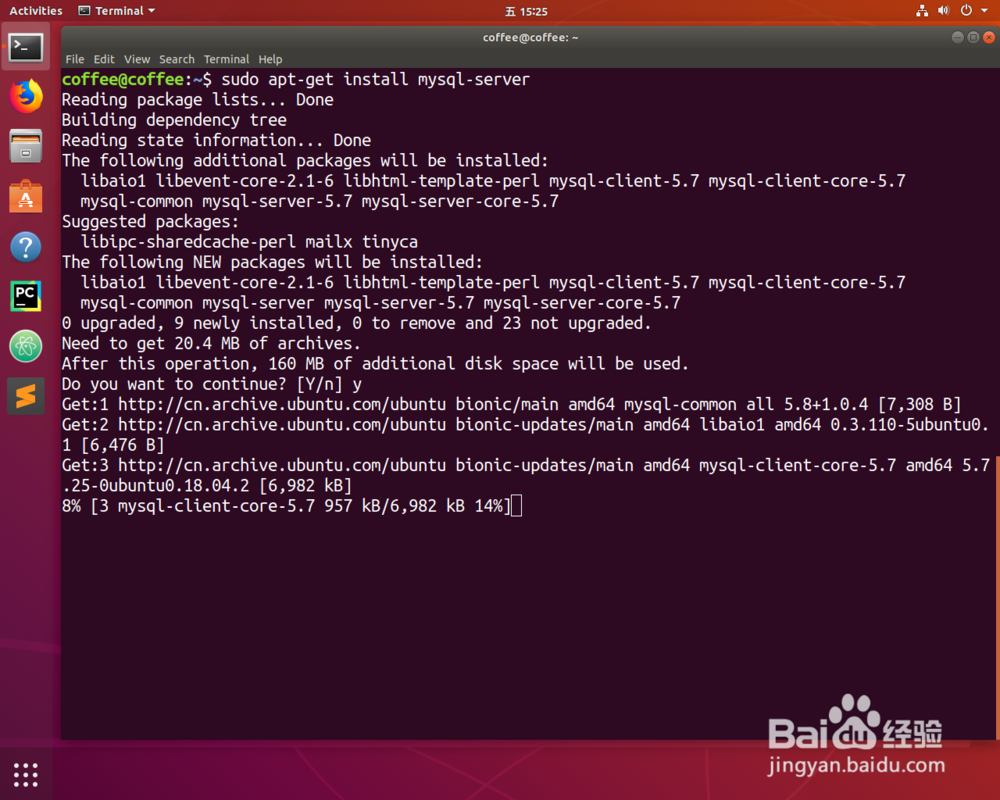Open the Files file manager from the dock
This screenshot has width=1000, height=800.
[x=25, y=146]
